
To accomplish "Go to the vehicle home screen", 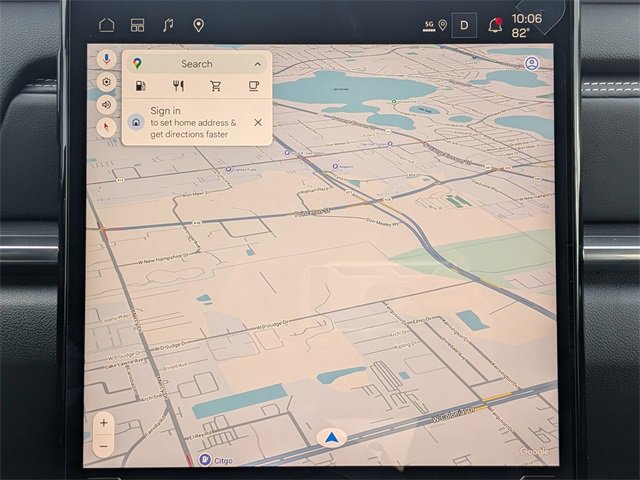I will tap(107, 25).
